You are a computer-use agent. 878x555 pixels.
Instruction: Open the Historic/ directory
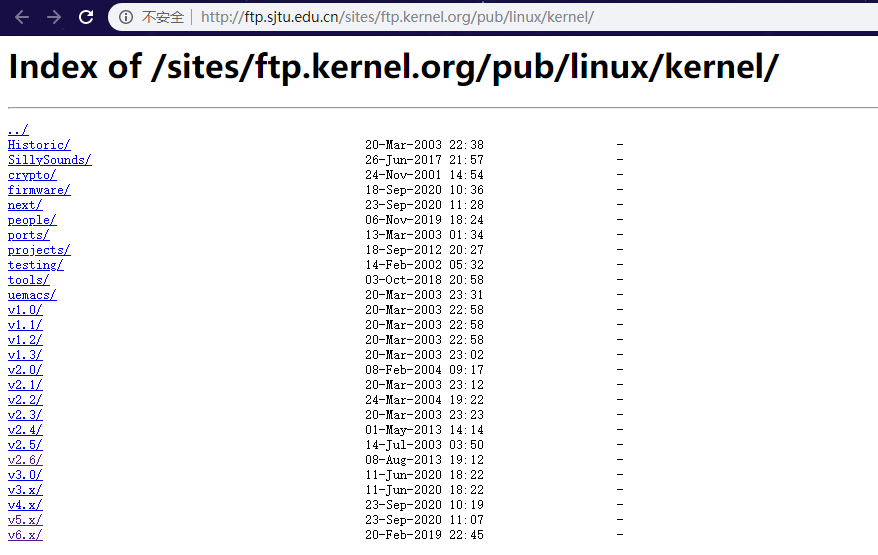[x=39, y=145]
